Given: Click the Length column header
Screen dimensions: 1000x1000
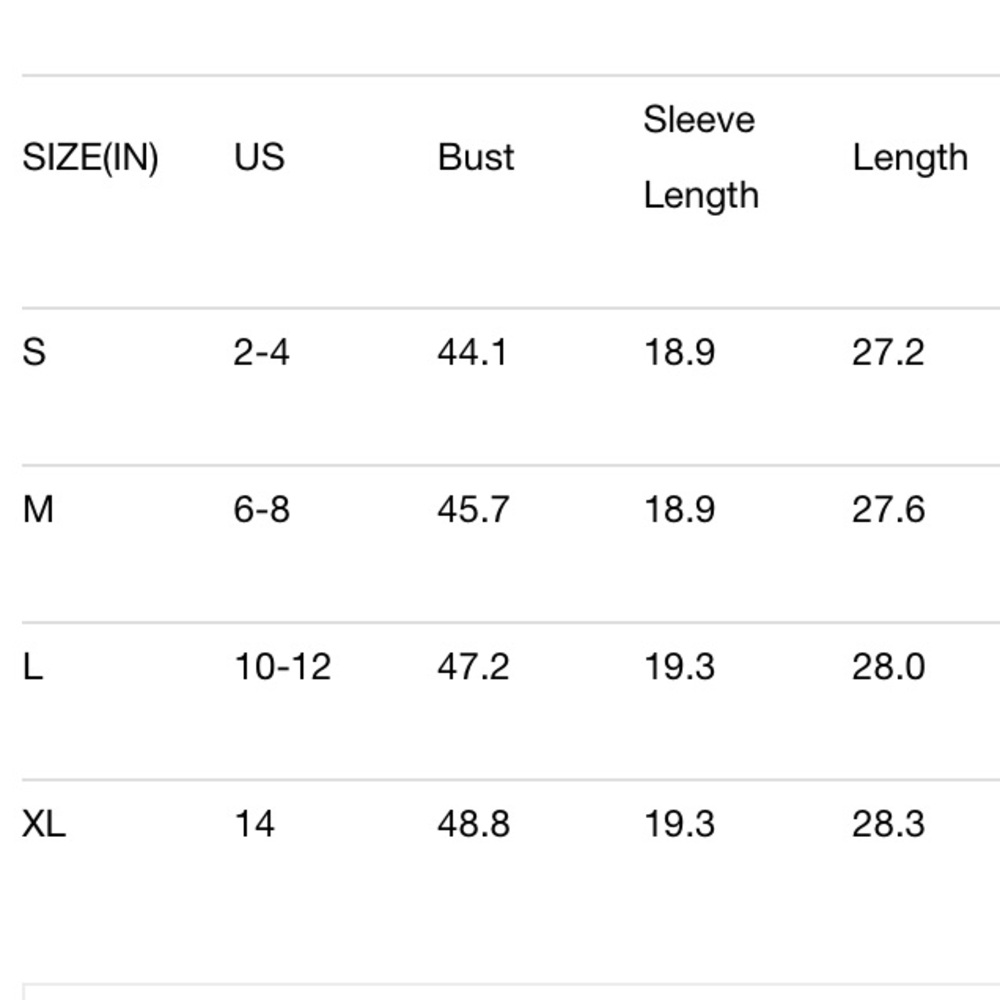Looking at the screenshot, I should (910, 158).
